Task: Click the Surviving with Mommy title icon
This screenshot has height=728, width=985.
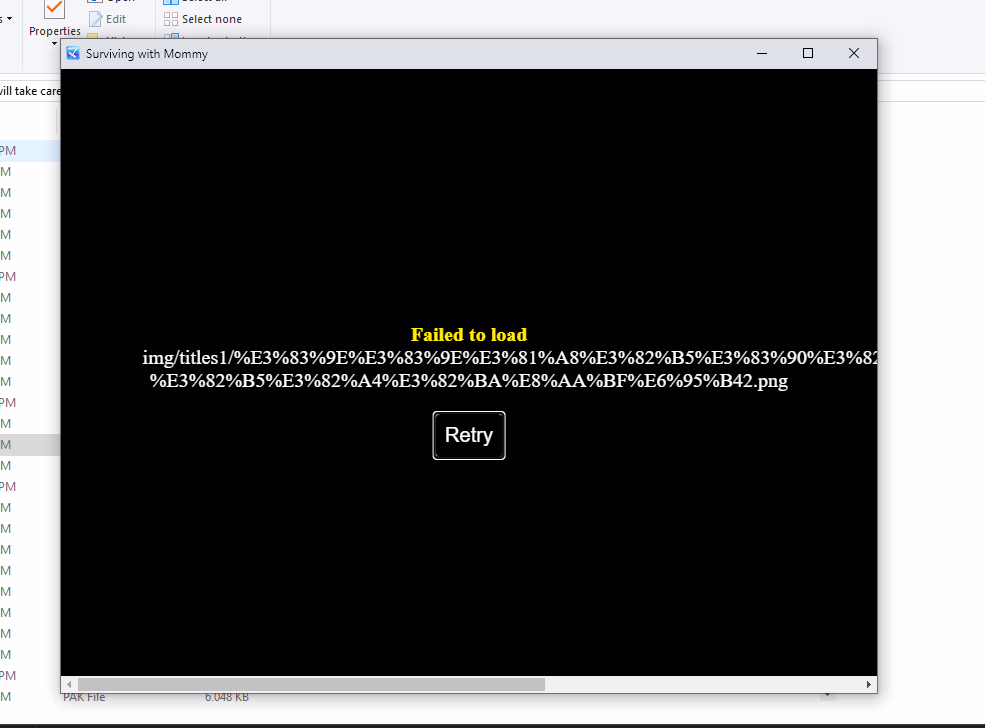Action: (x=73, y=53)
